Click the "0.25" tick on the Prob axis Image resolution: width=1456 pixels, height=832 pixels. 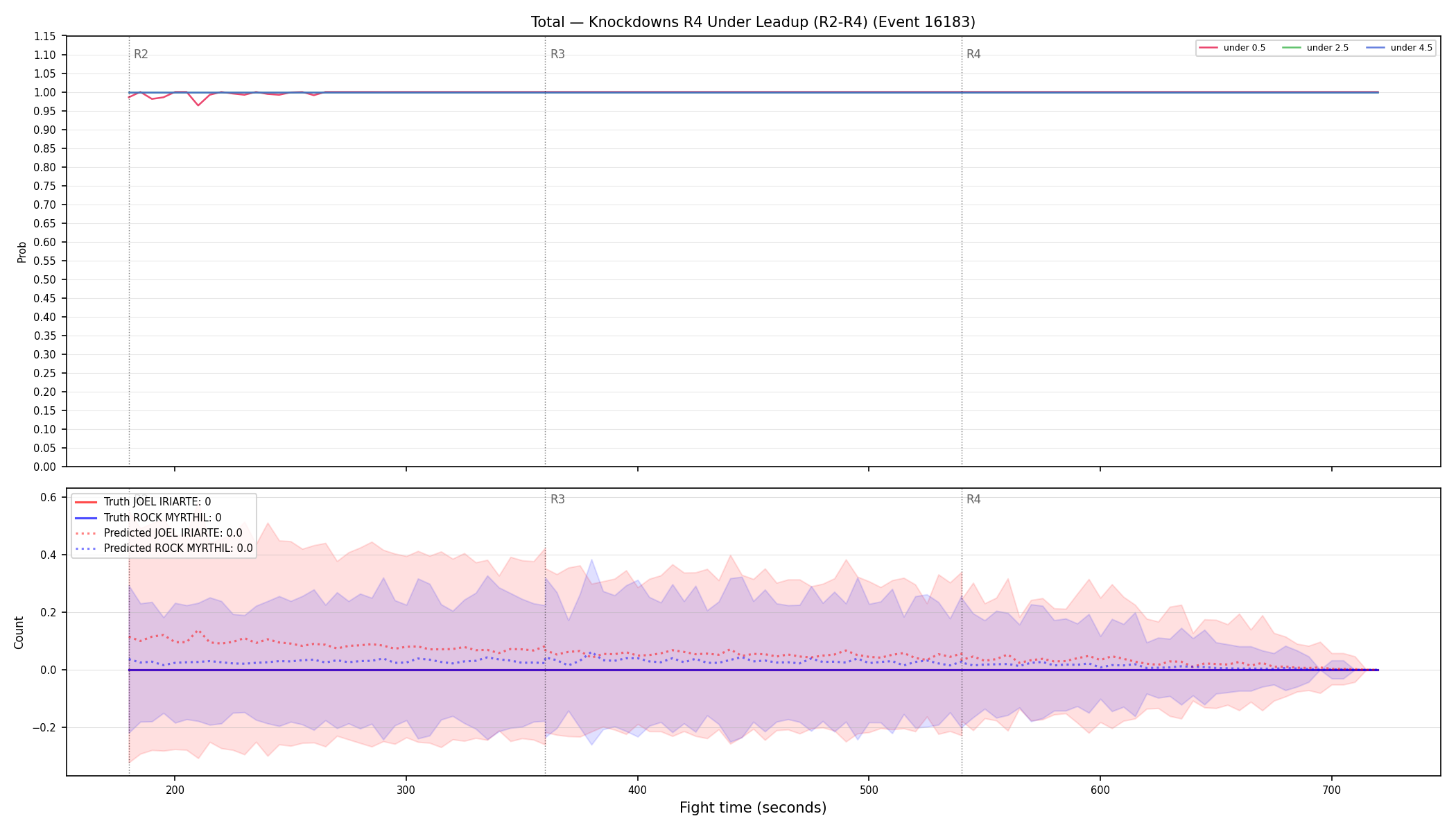click(x=45, y=374)
